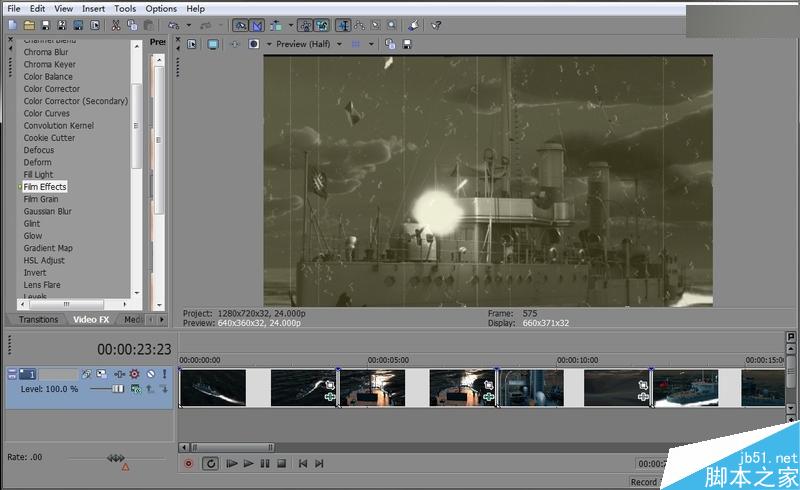Viewport: 800px width, 490px height.
Task: Copy preview snapshot to clipboard
Action: 390,44
